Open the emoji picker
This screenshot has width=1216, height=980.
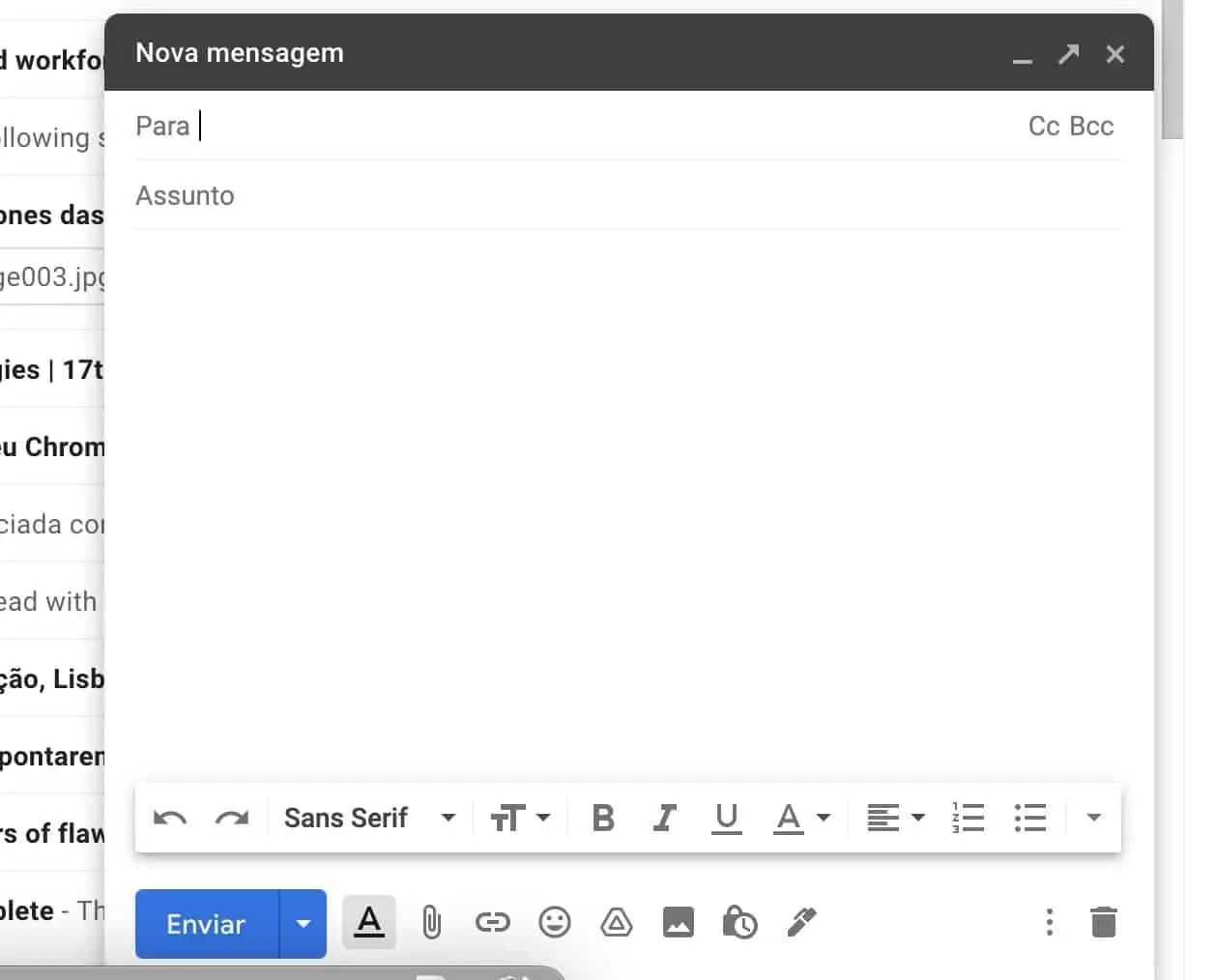555,923
